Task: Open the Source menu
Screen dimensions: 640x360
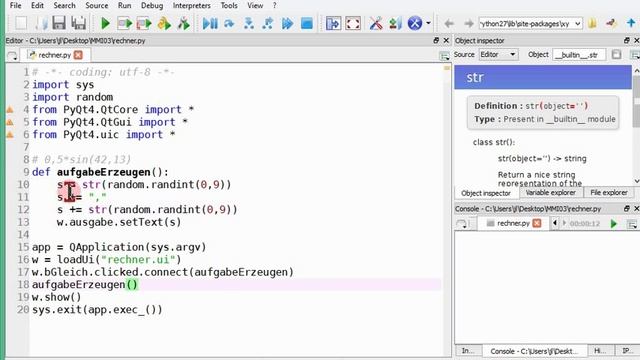Action: pos(97,6)
